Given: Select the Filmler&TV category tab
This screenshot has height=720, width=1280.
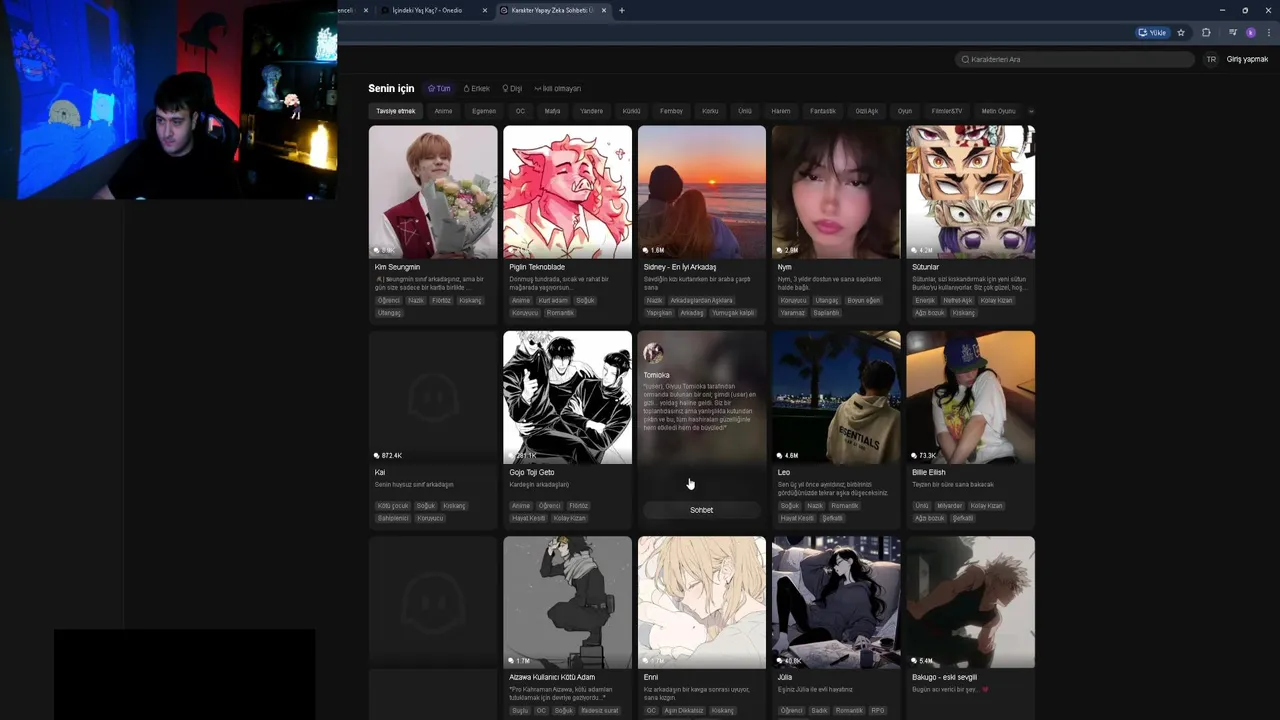Looking at the screenshot, I should point(947,111).
